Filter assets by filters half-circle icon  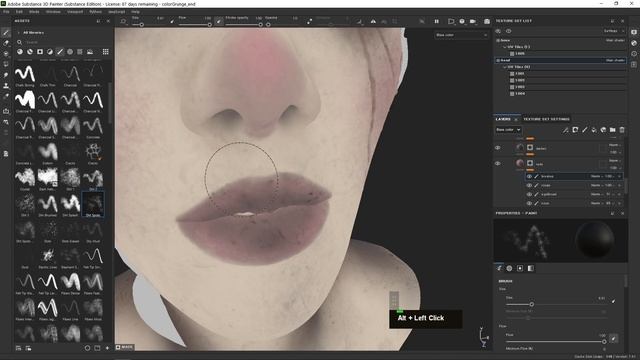50,52
